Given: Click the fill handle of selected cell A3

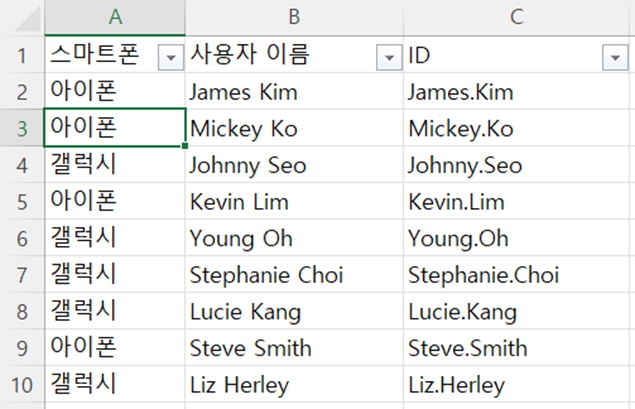Looking at the screenshot, I should point(185,145).
